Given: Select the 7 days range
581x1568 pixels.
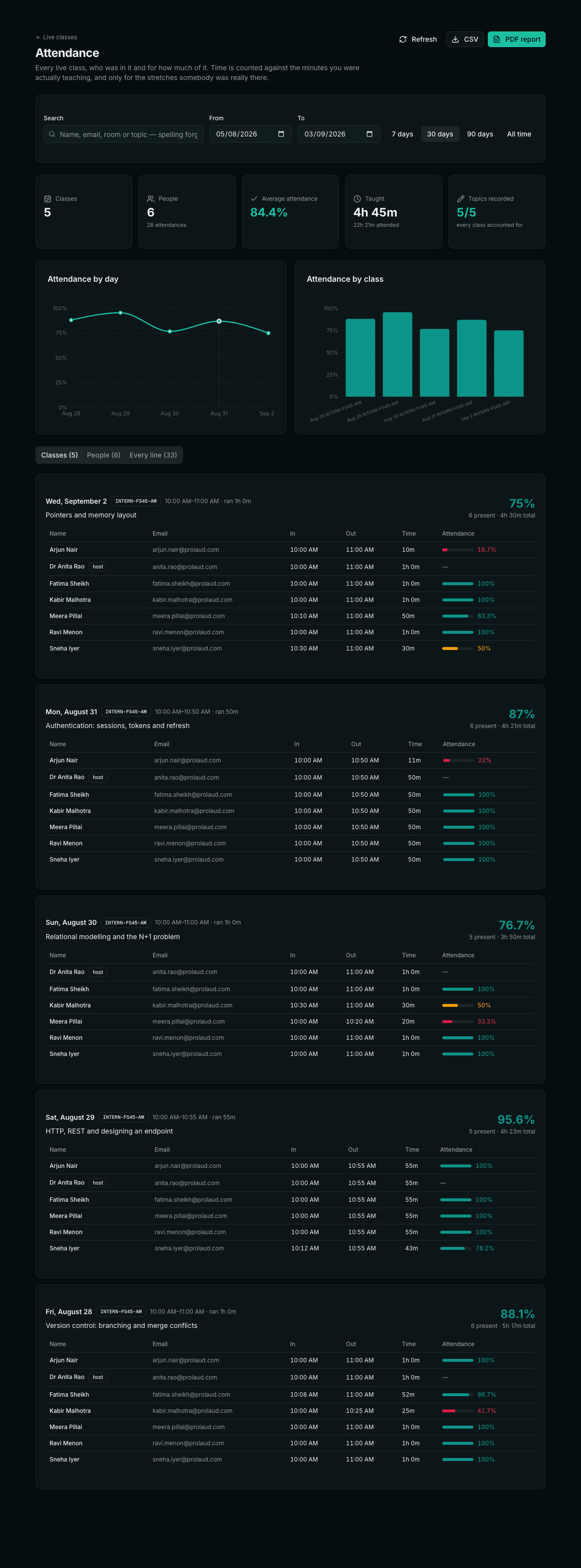Looking at the screenshot, I should [x=402, y=135].
